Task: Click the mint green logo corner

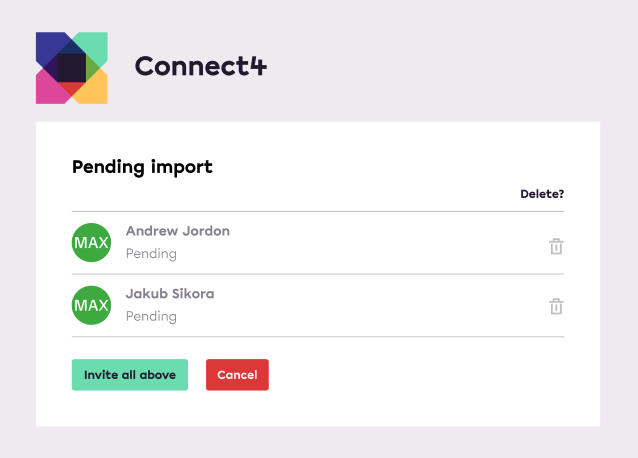Action: click(x=96, y=45)
